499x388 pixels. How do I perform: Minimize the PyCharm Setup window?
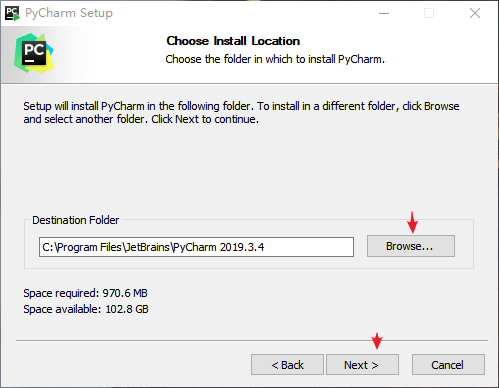click(x=384, y=13)
